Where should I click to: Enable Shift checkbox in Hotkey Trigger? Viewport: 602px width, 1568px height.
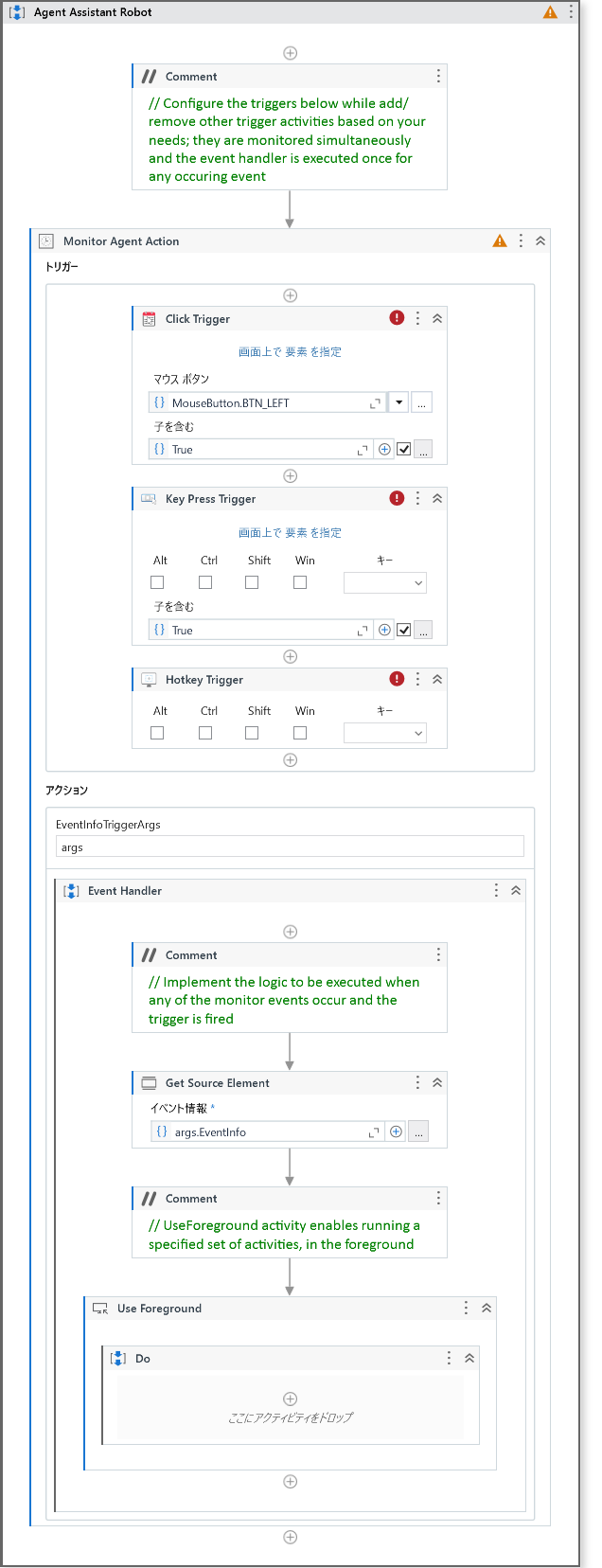coord(252,733)
